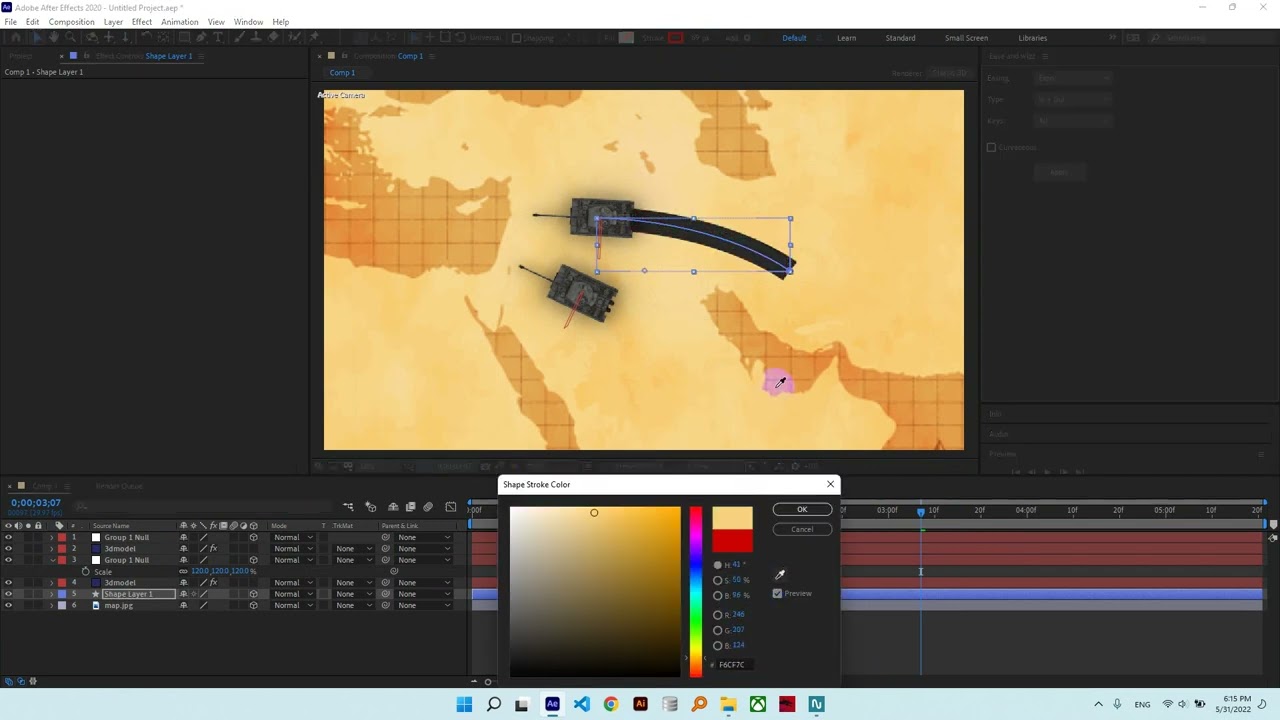Close the Shape Stroke Color dialog

tap(830, 484)
